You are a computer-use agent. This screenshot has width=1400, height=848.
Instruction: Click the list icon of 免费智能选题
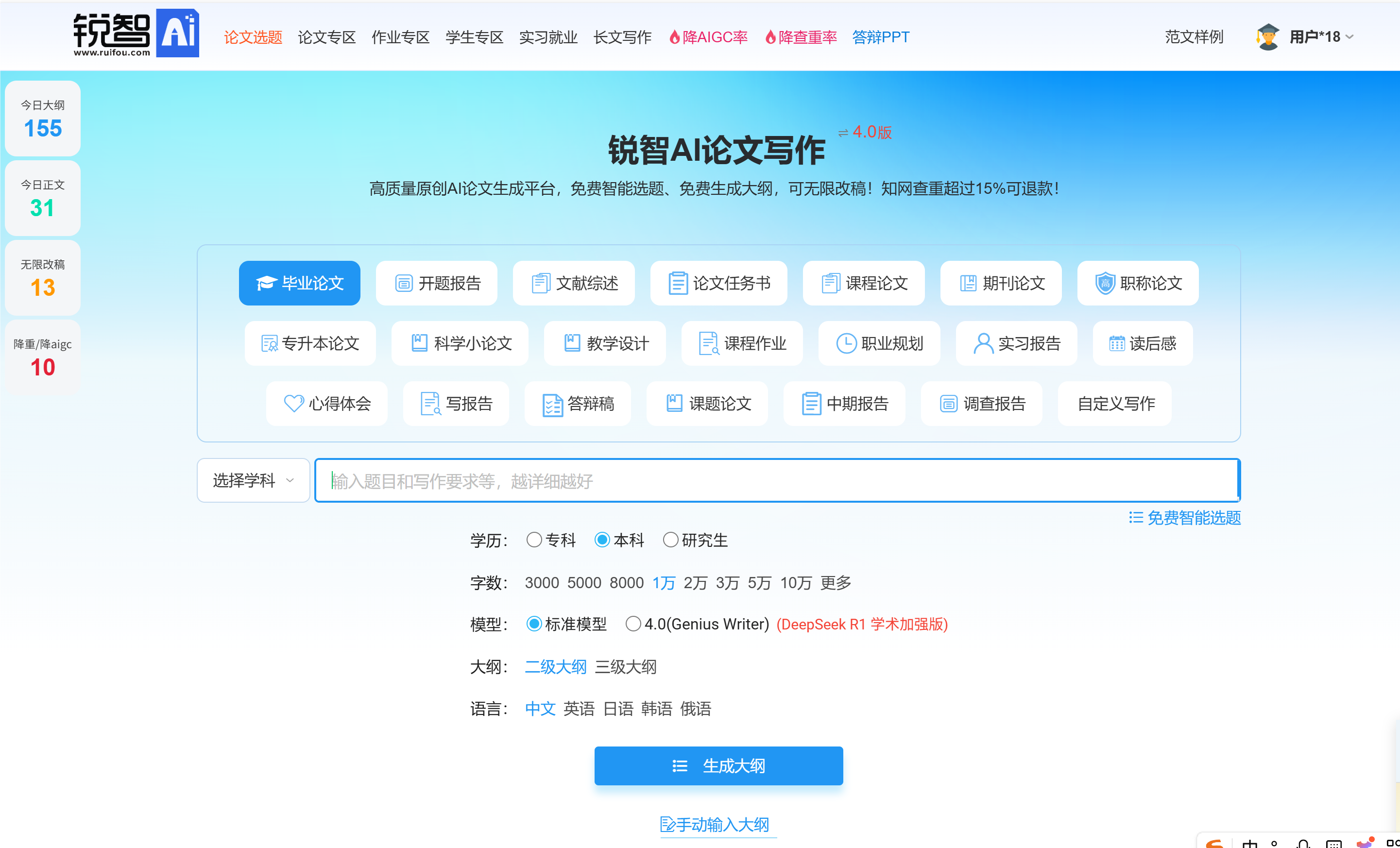pos(1136,517)
